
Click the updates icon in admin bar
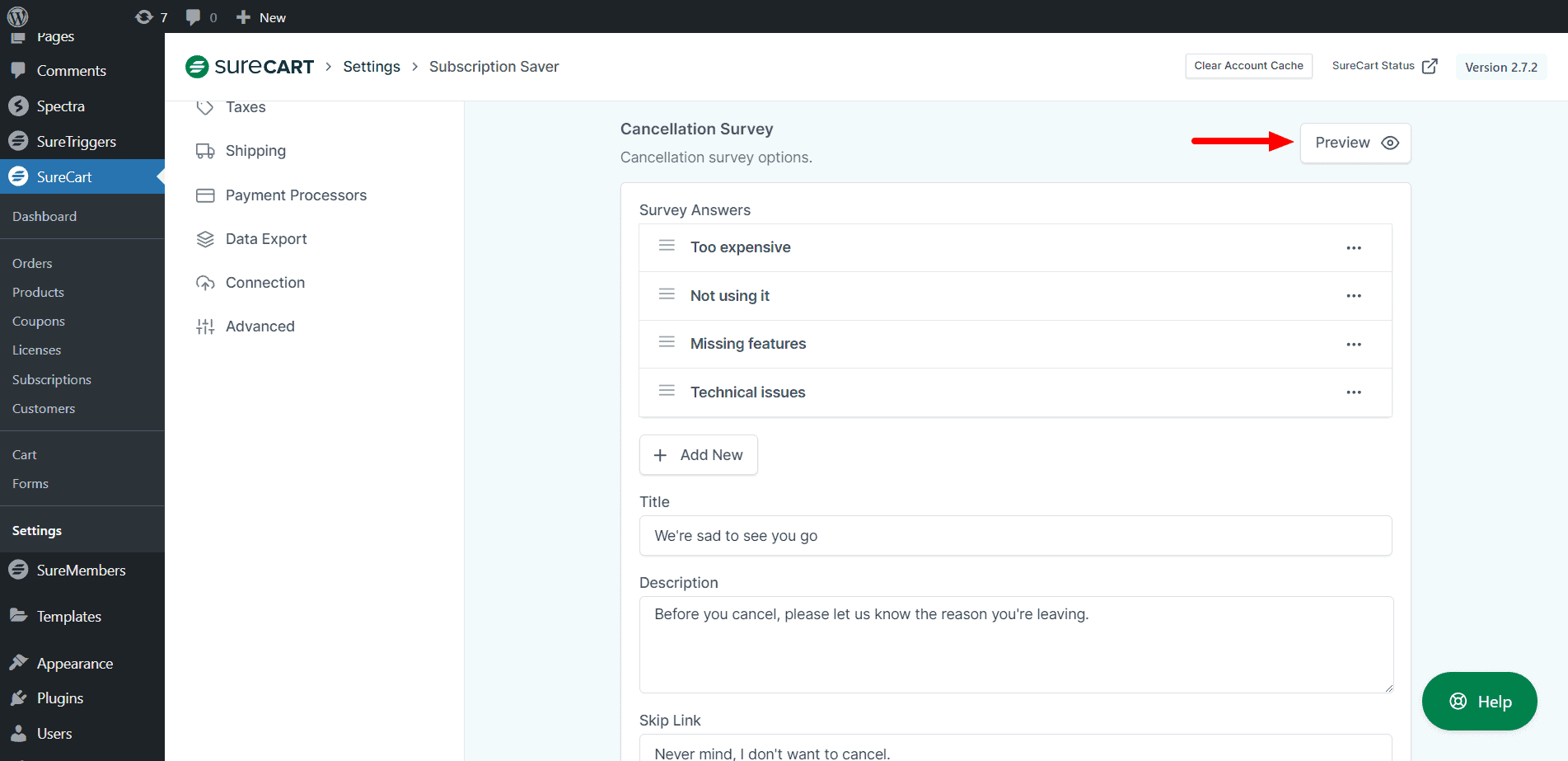click(145, 17)
